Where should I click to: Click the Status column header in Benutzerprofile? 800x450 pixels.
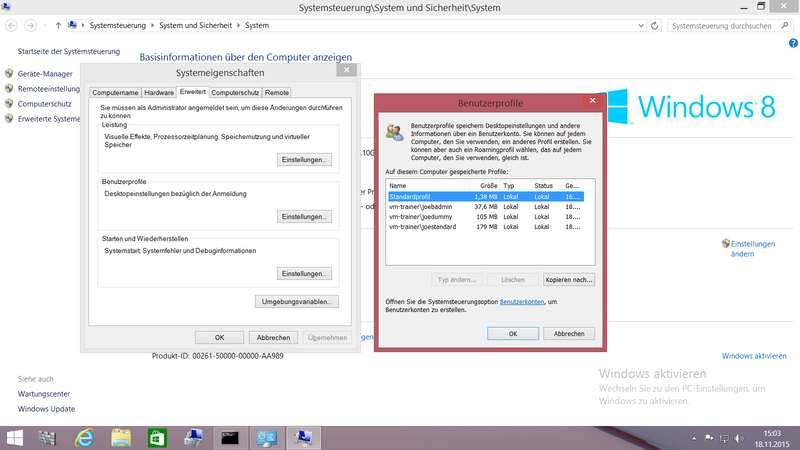(544, 186)
